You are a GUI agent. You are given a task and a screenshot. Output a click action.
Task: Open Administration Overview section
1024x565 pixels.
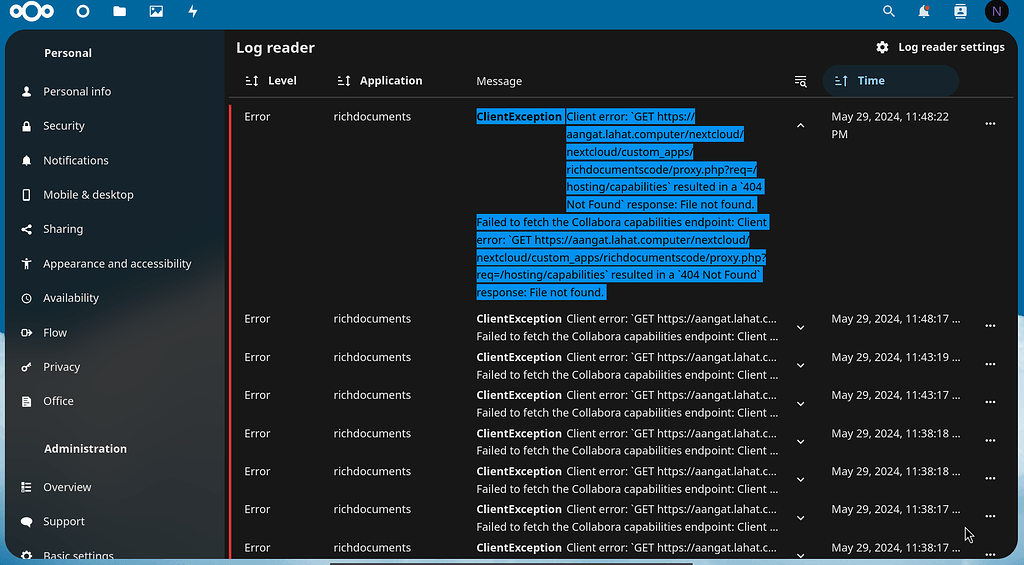67,487
